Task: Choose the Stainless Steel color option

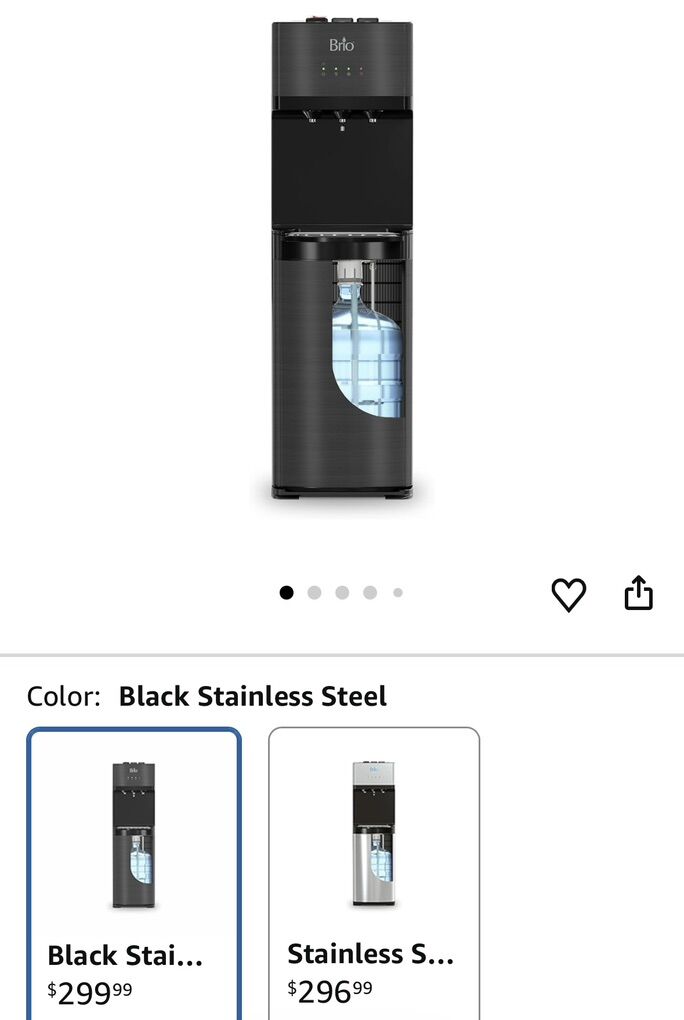Action: coord(374,872)
